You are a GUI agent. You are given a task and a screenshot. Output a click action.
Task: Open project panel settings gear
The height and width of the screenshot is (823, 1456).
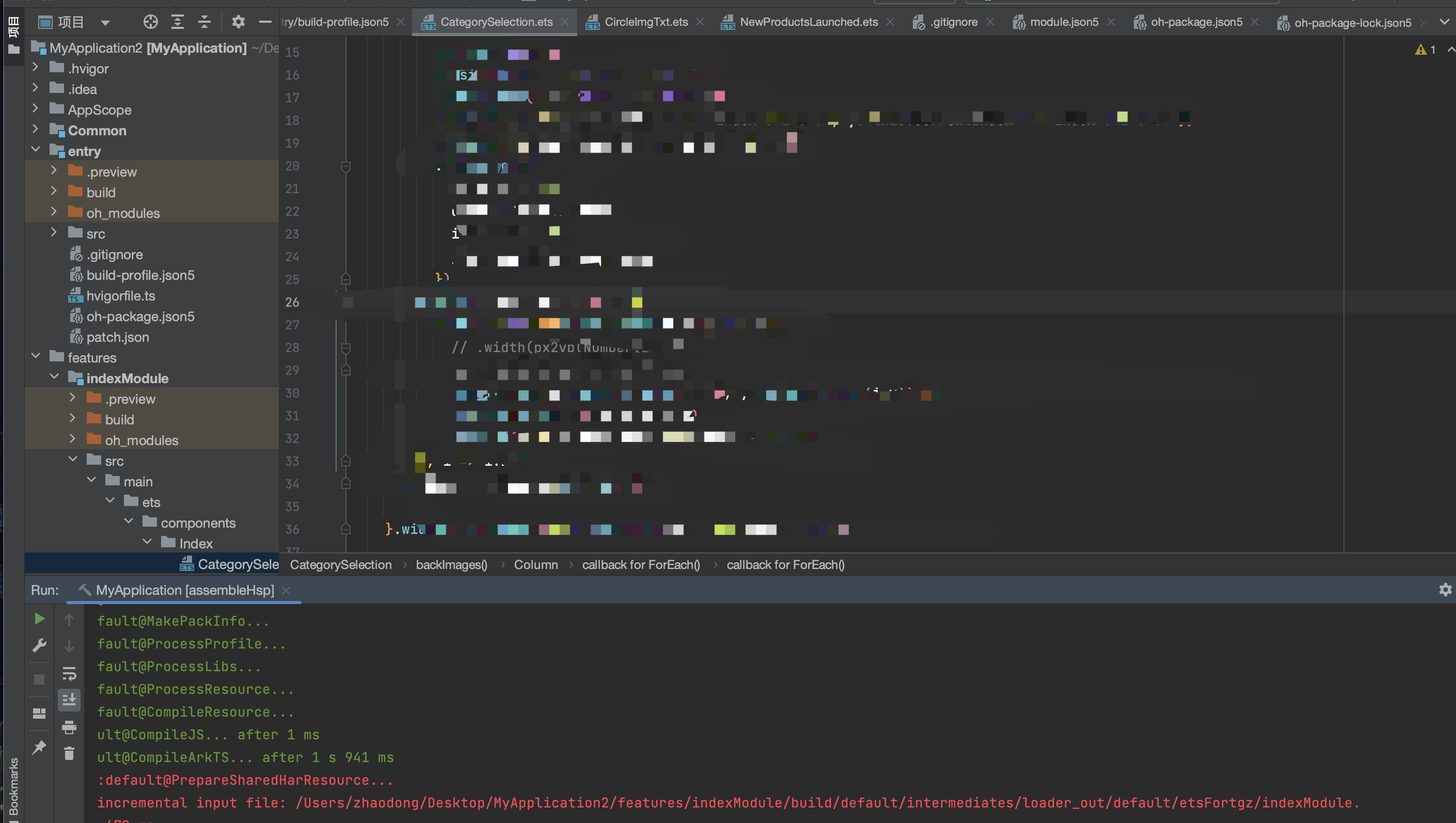point(239,22)
